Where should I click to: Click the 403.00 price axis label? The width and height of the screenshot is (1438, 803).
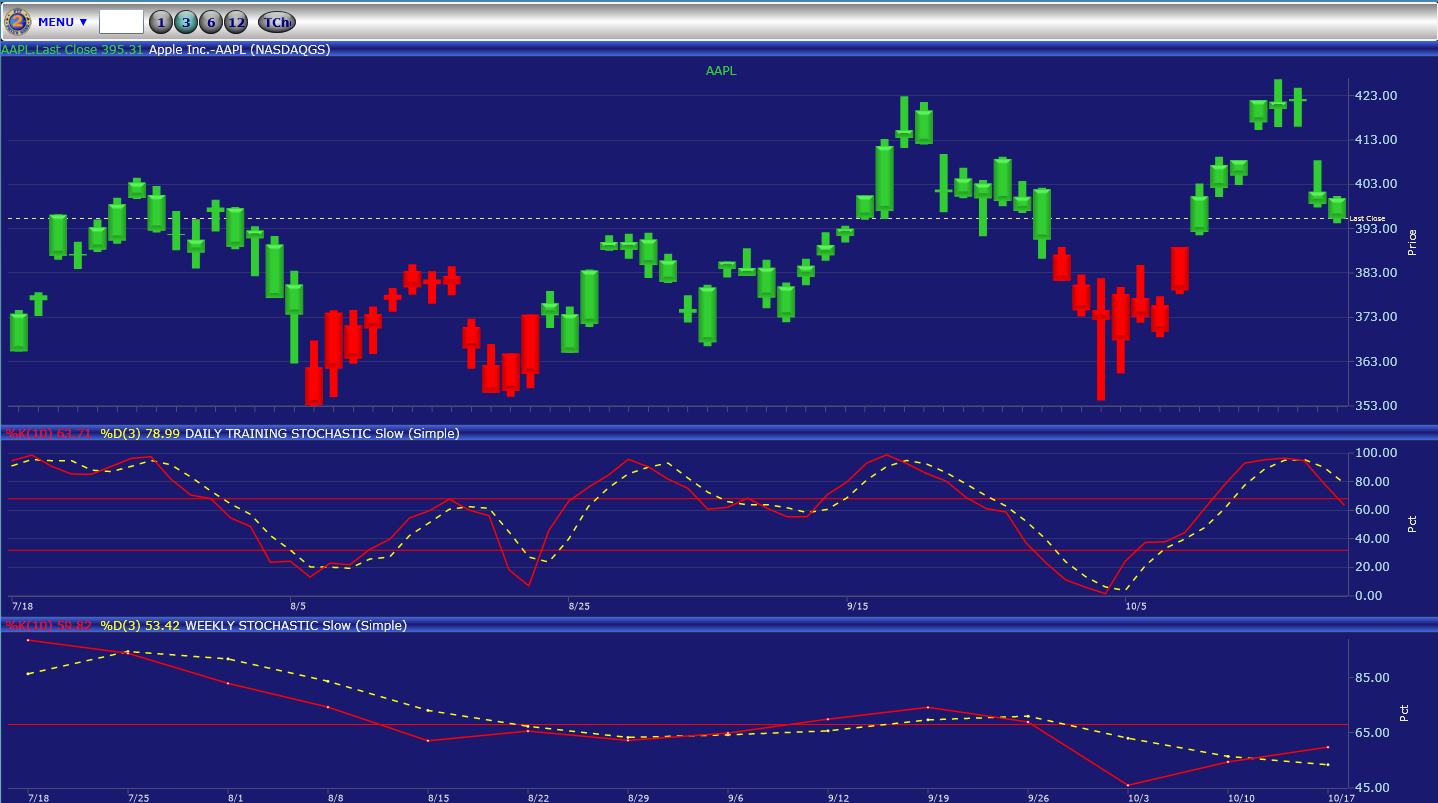(x=1375, y=184)
